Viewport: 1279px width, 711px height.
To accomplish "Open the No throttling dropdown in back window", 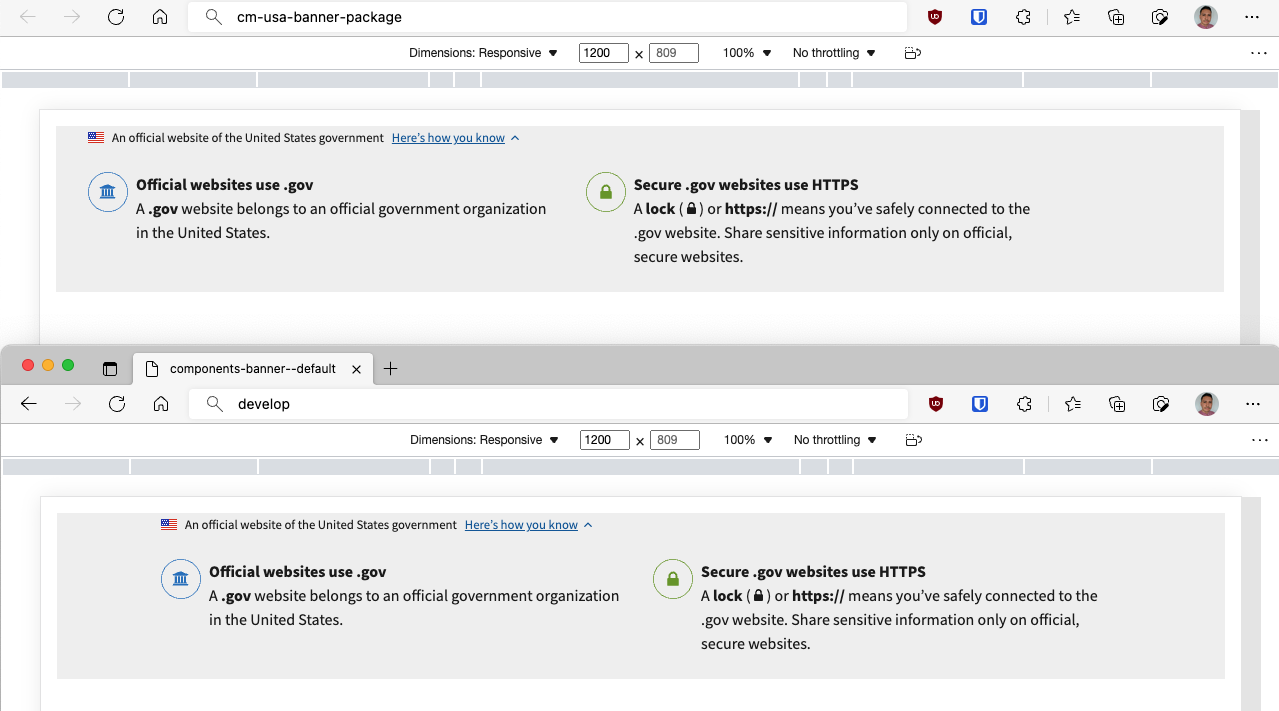I will click(834, 53).
